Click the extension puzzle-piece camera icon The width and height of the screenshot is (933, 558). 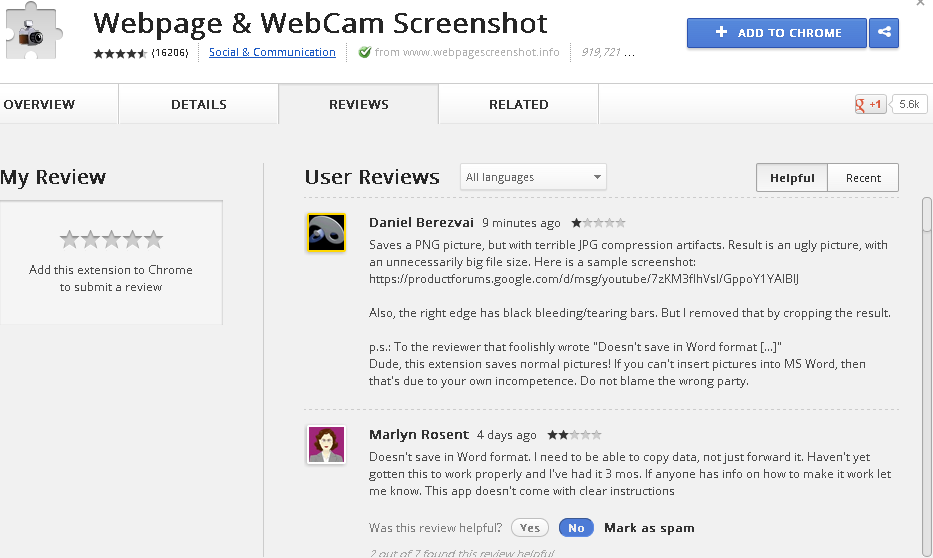(x=33, y=31)
